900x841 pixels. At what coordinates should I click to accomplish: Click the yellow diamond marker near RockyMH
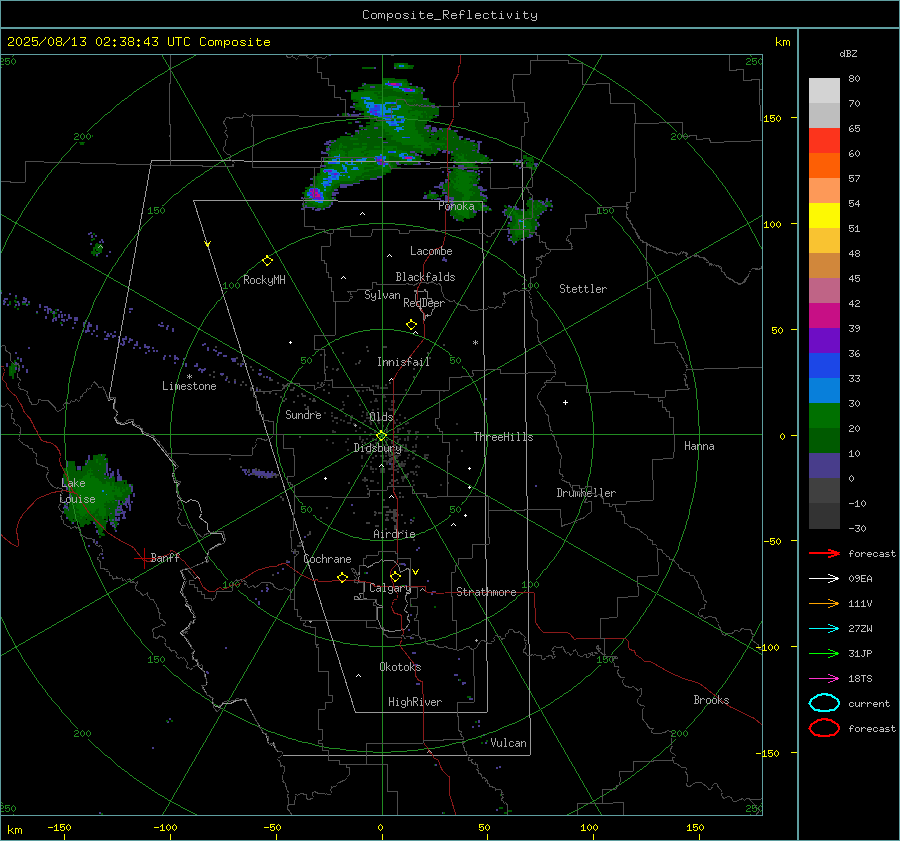pyautogui.click(x=267, y=261)
